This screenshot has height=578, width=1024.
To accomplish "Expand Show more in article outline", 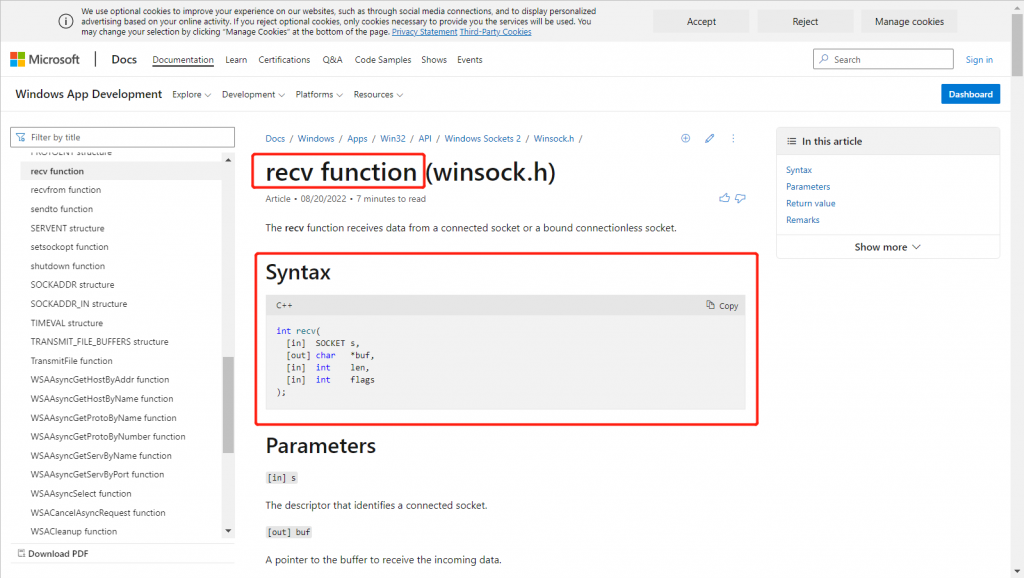I will [887, 247].
